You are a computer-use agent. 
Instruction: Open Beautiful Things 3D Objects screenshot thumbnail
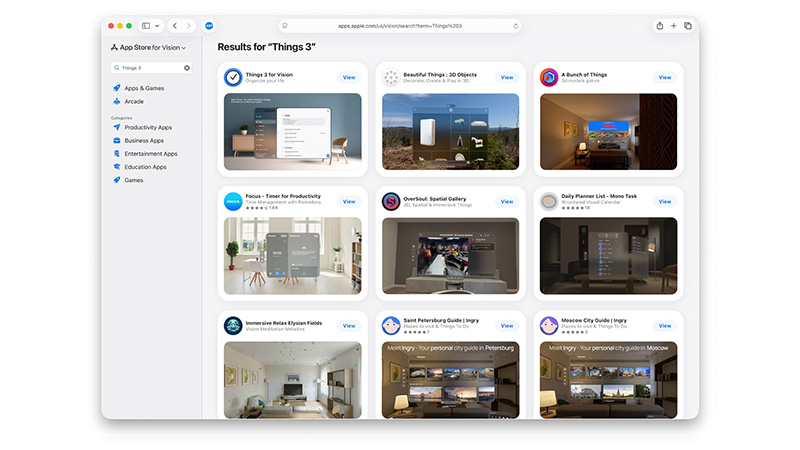(x=451, y=132)
